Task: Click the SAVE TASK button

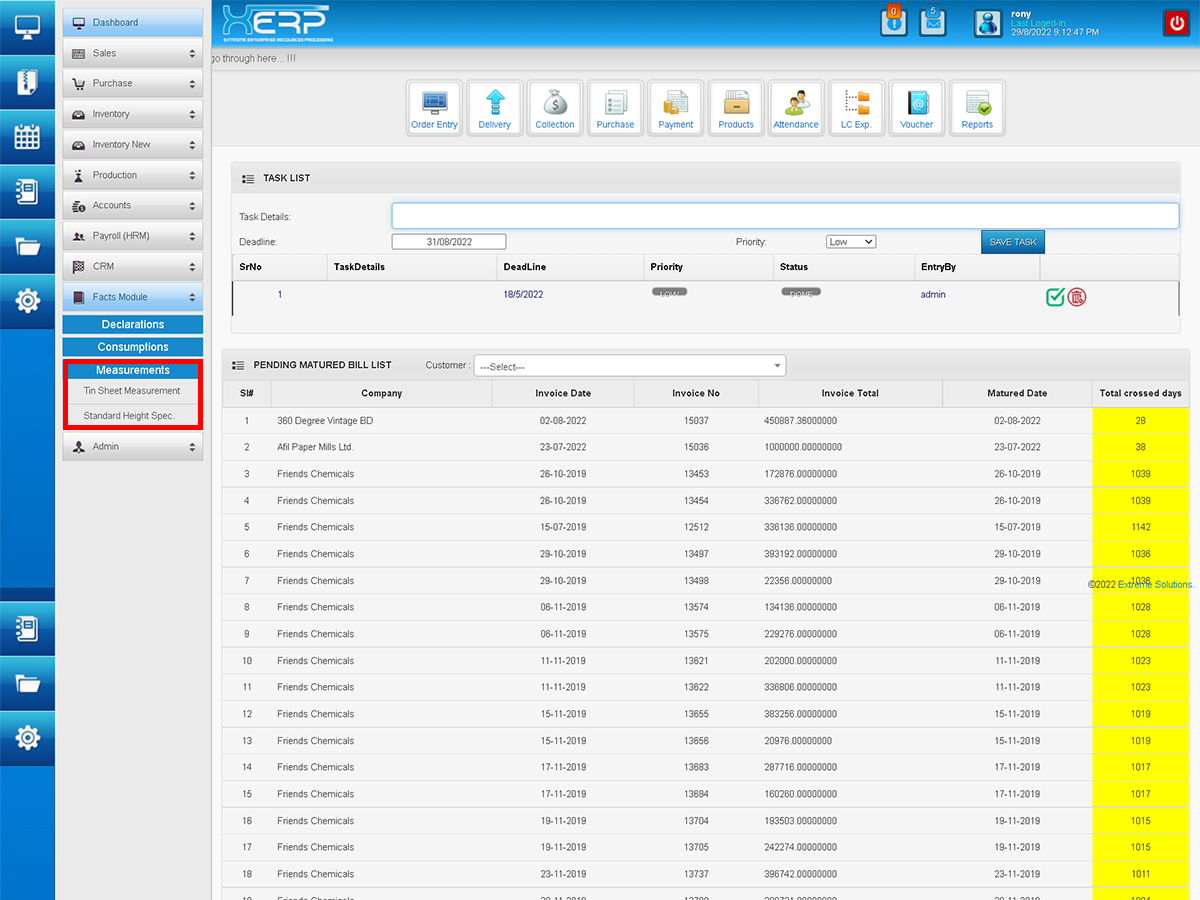Action: click(x=1012, y=242)
